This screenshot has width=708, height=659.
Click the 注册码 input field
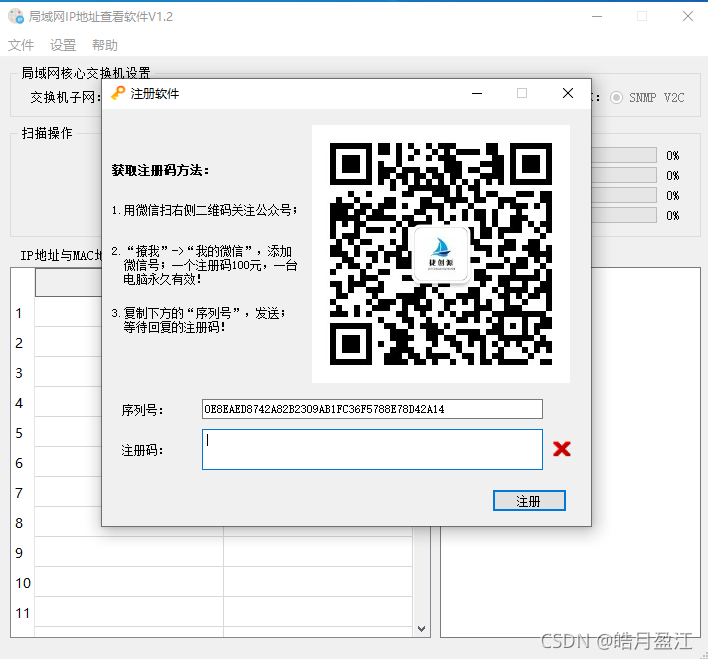tap(373, 449)
